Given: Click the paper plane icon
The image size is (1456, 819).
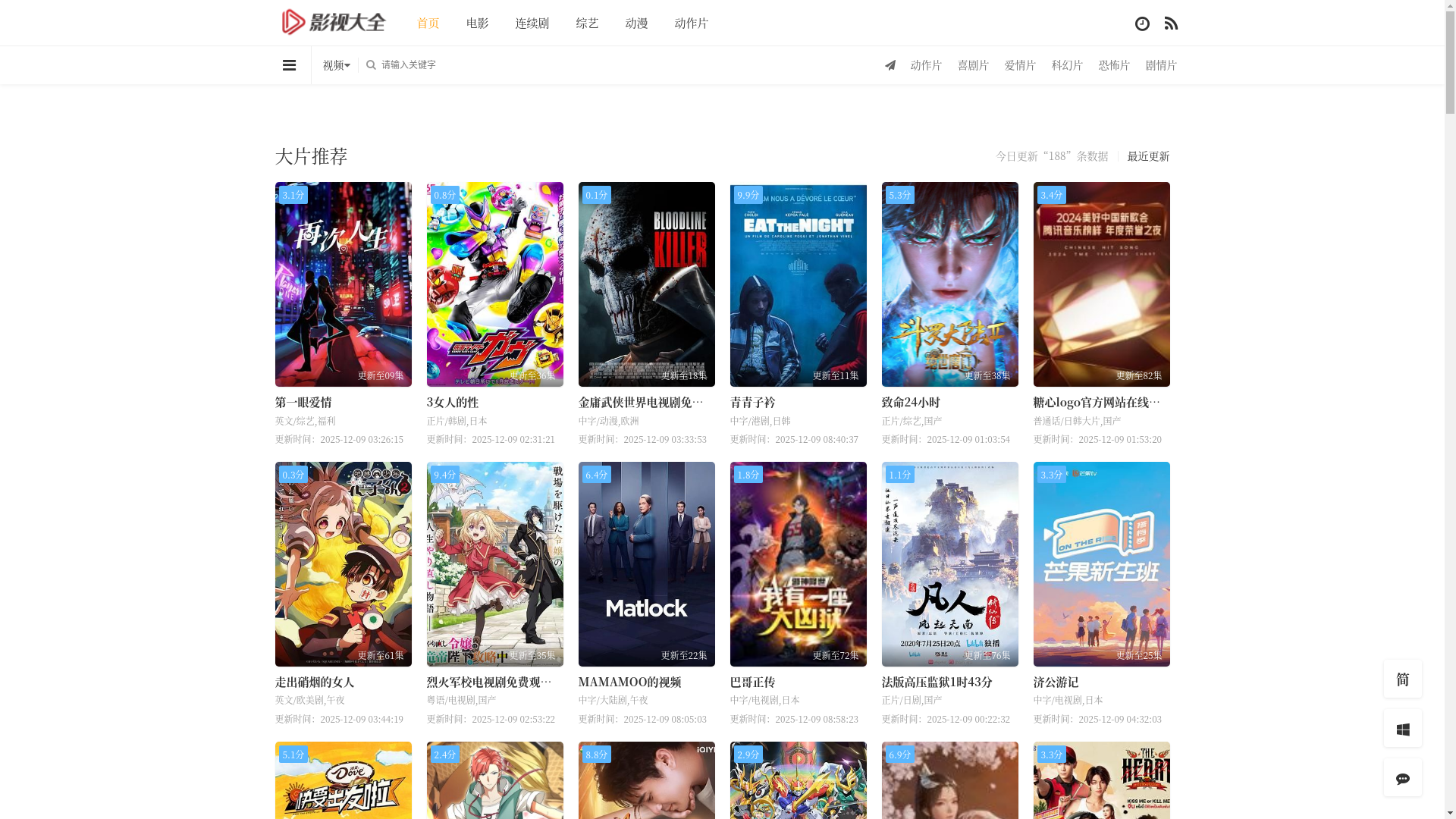Looking at the screenshot, I should [x=890, y=65].
